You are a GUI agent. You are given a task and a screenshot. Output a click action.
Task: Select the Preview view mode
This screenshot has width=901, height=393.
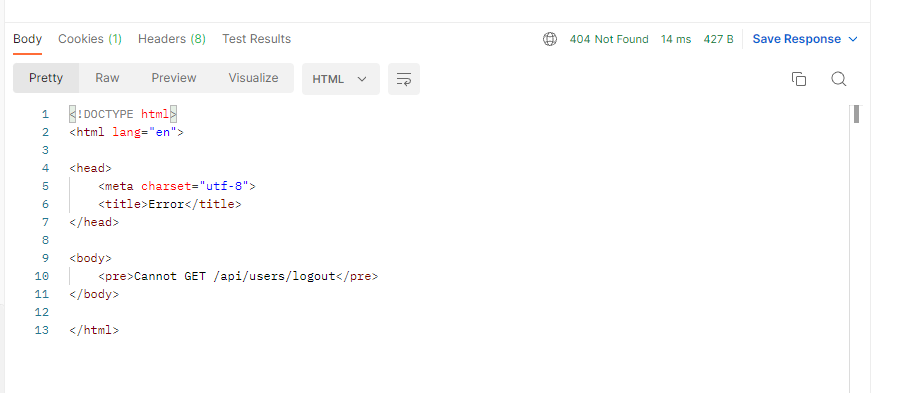click(x=174, y=78)
